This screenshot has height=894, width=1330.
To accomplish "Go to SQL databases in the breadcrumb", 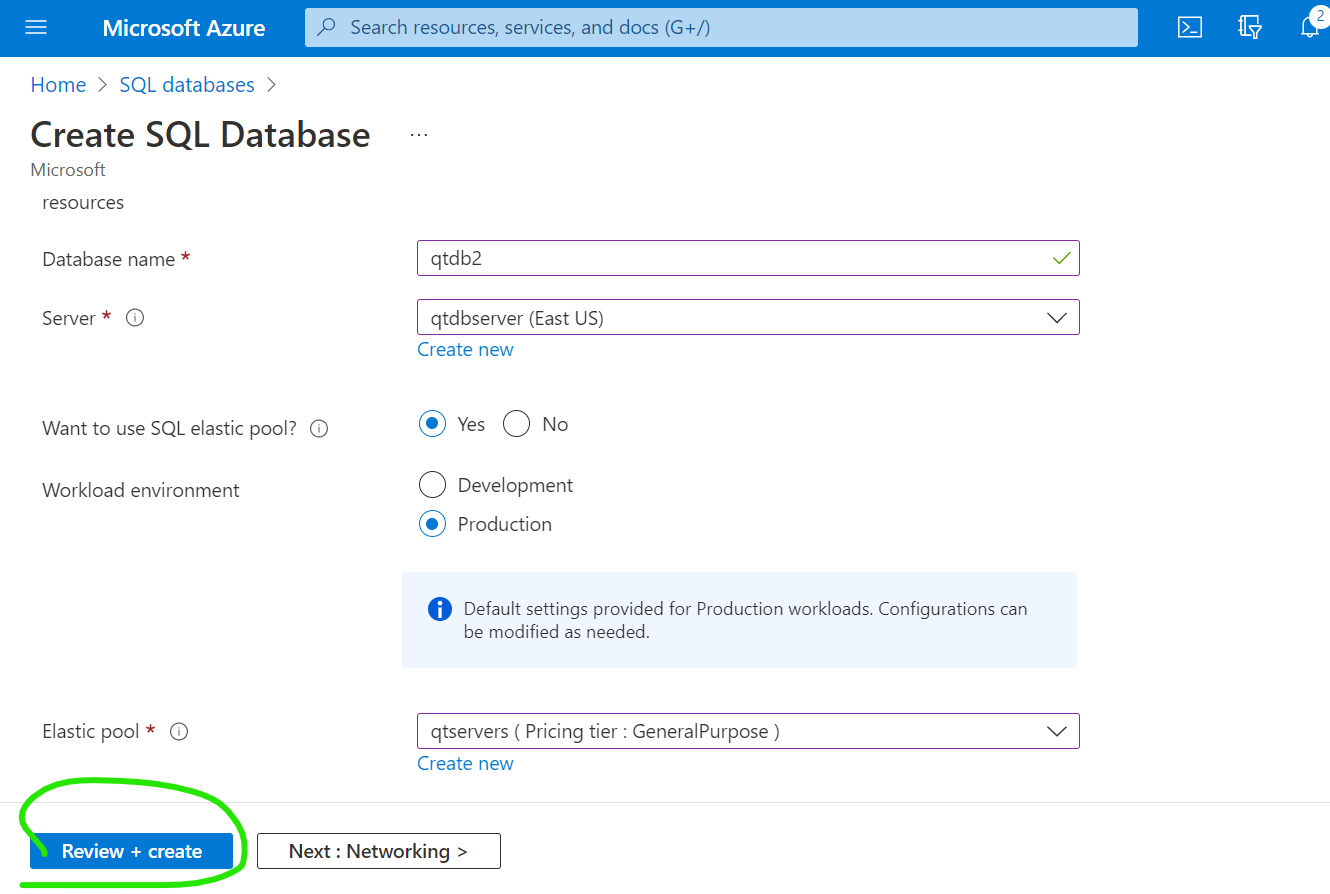I will pos(187,85).
